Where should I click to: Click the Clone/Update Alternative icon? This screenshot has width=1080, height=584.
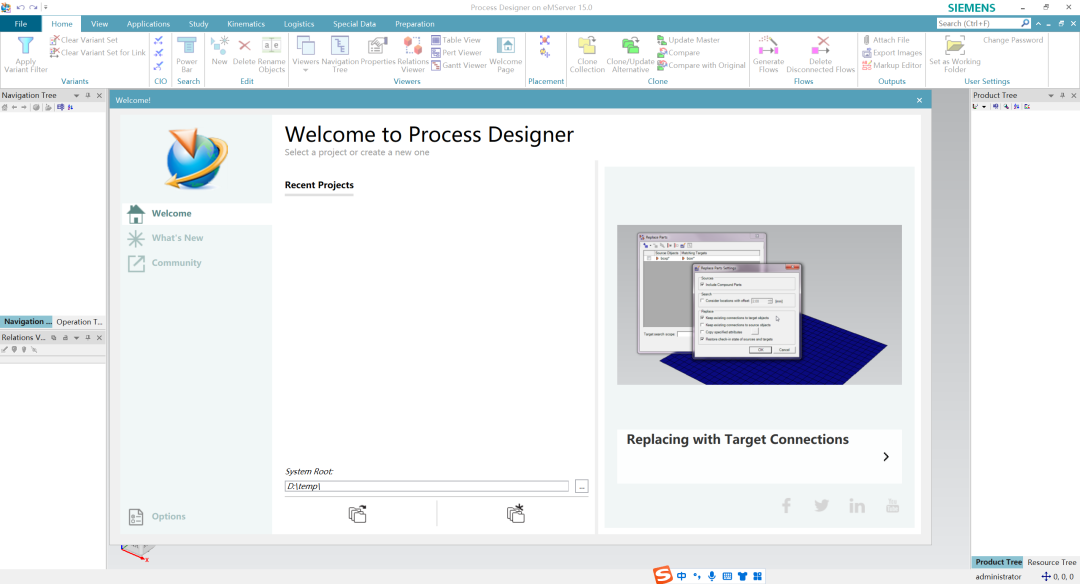click(x=630, y=45)
